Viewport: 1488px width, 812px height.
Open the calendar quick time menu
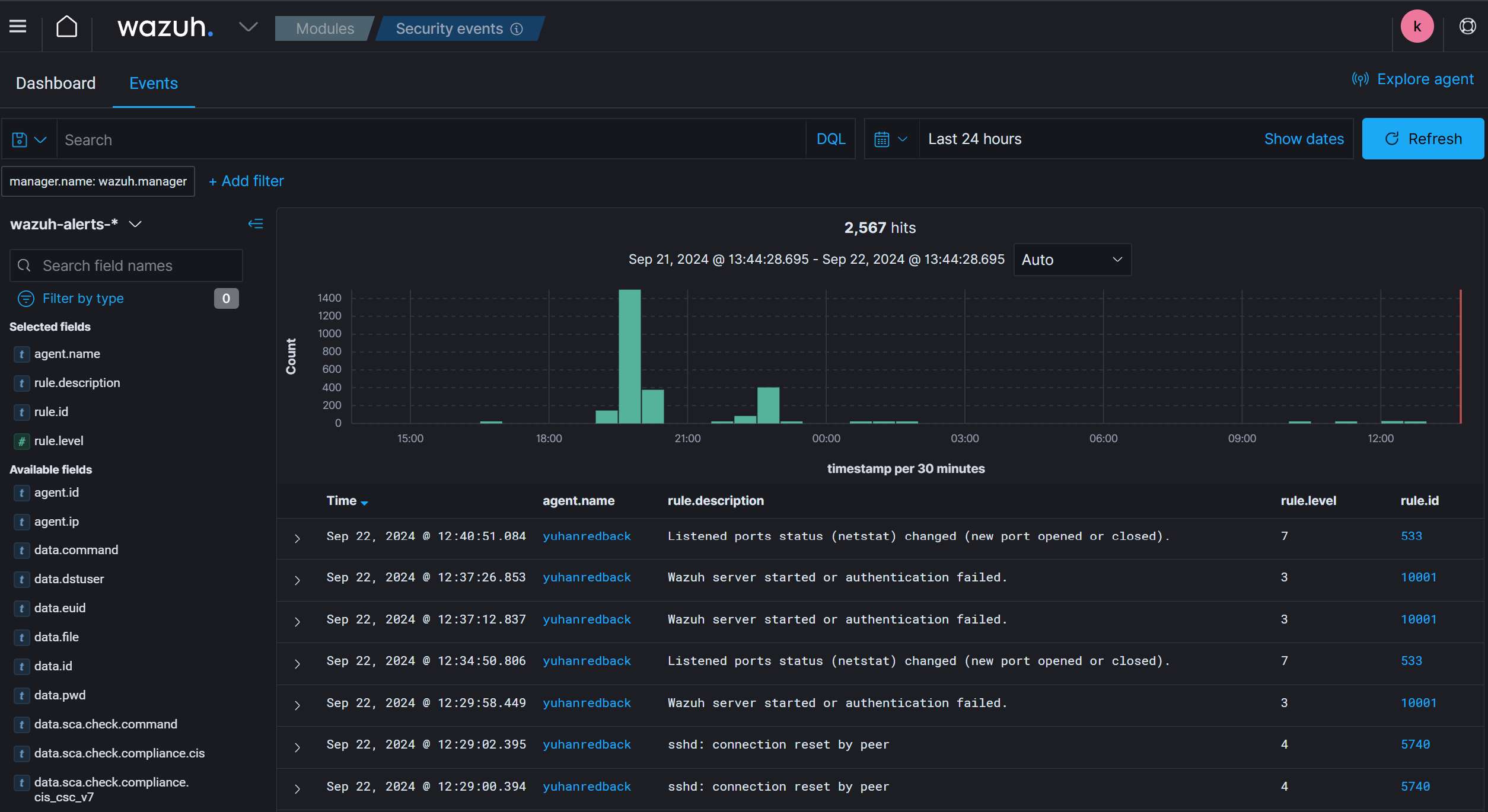[891, 139]
